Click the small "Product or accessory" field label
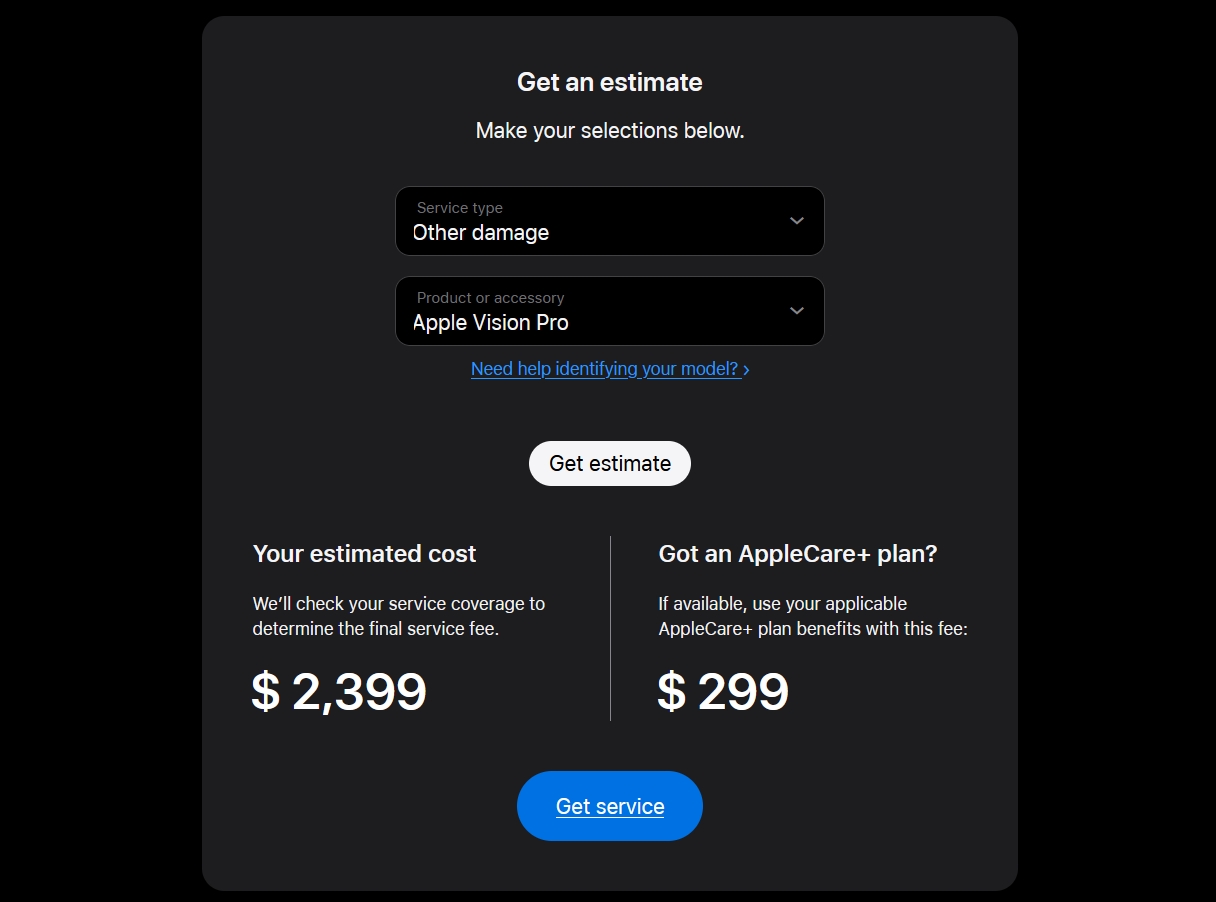 490,298
